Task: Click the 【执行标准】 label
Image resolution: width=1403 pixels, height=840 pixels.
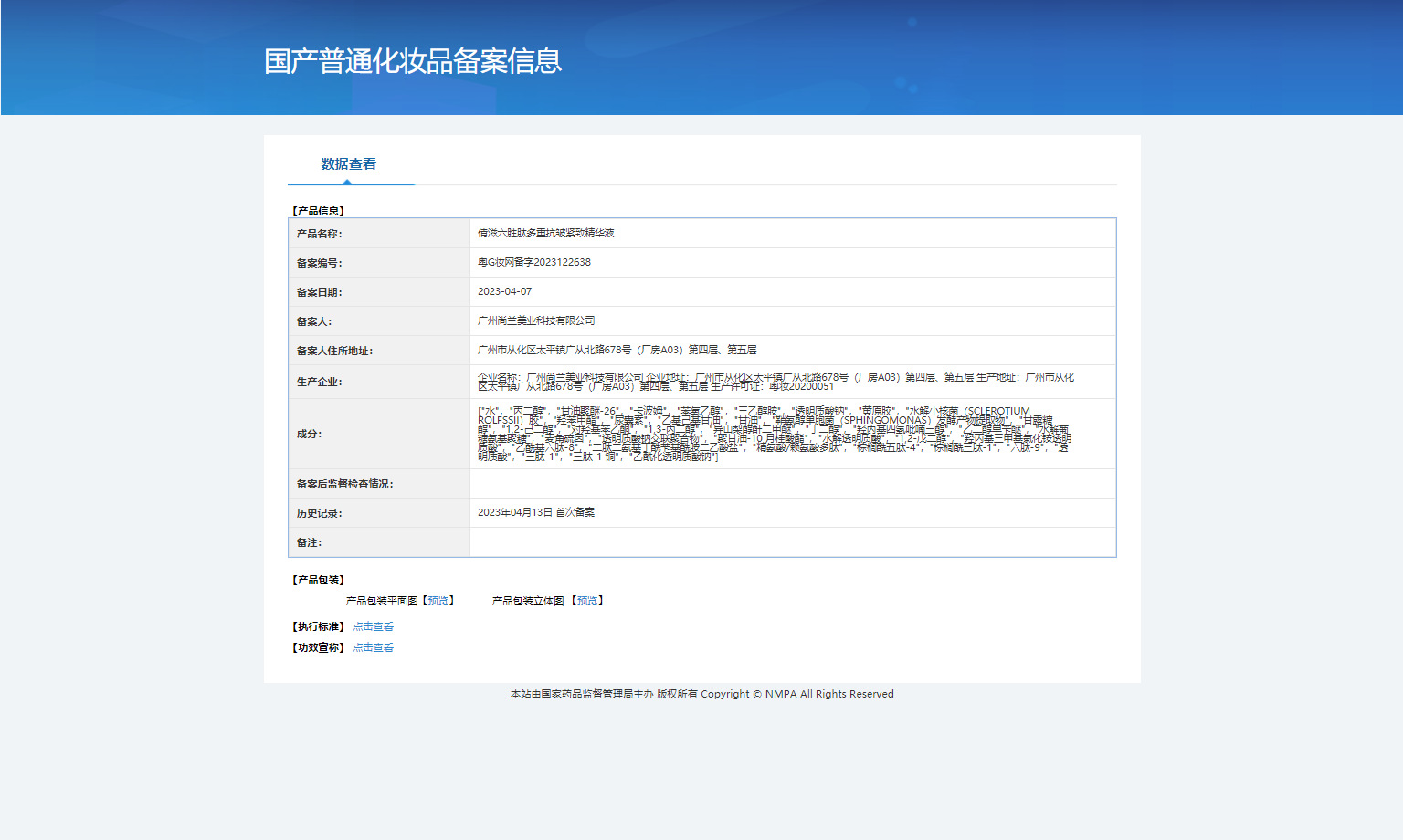Action: [x=318, y=626]
